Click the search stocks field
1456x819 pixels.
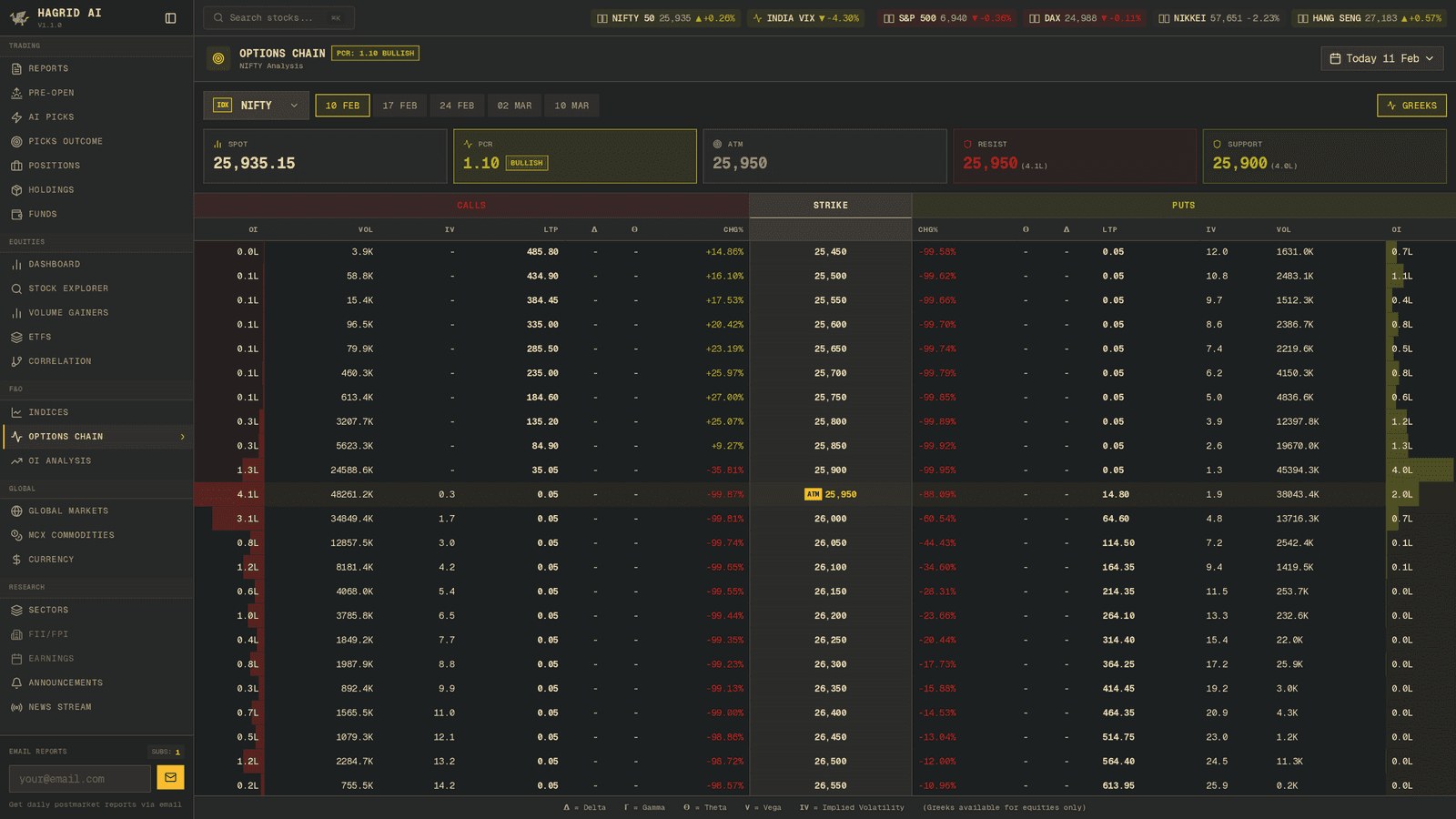coord(278,18)
